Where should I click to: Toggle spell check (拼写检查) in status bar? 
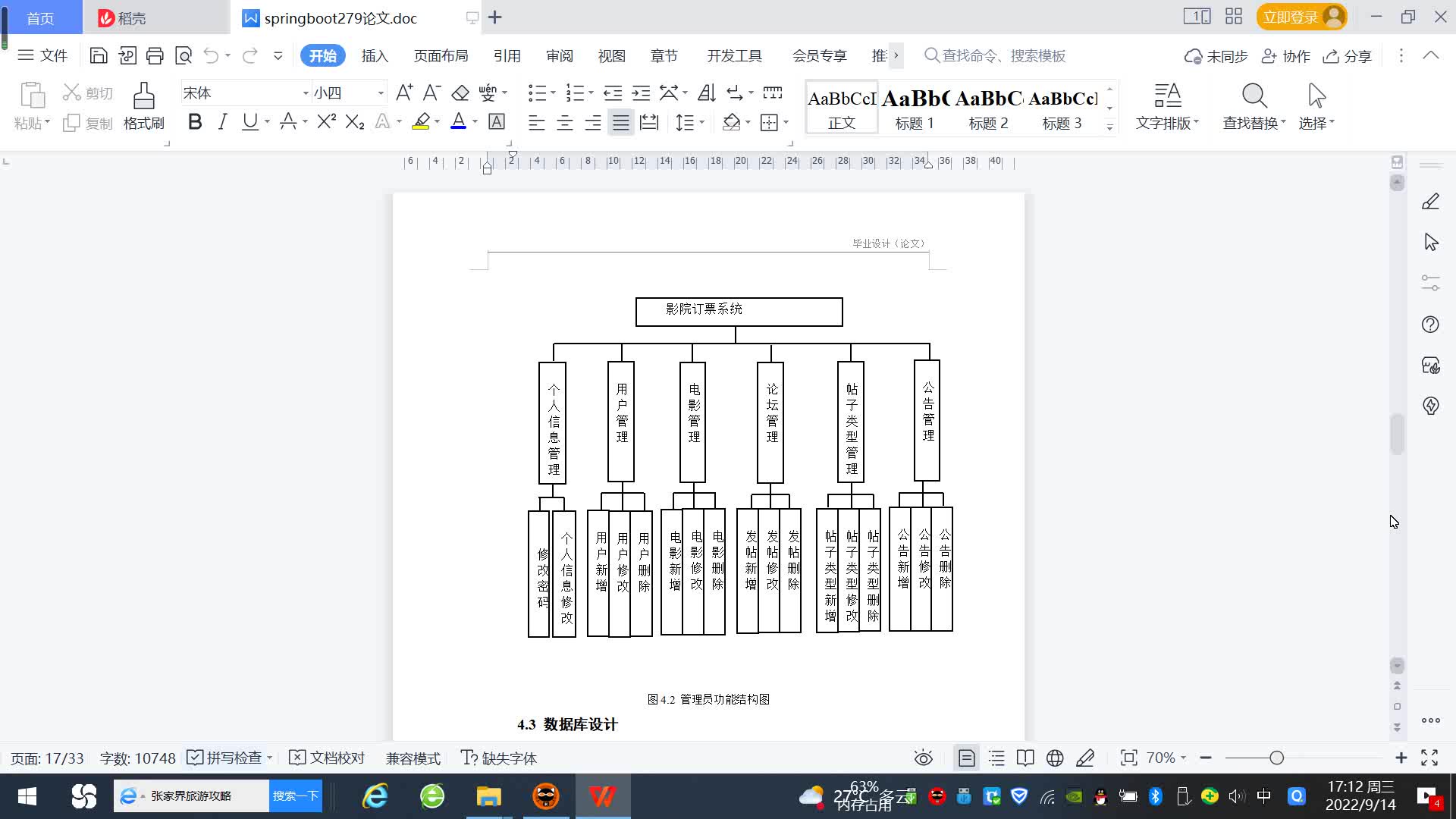point(225,758)
